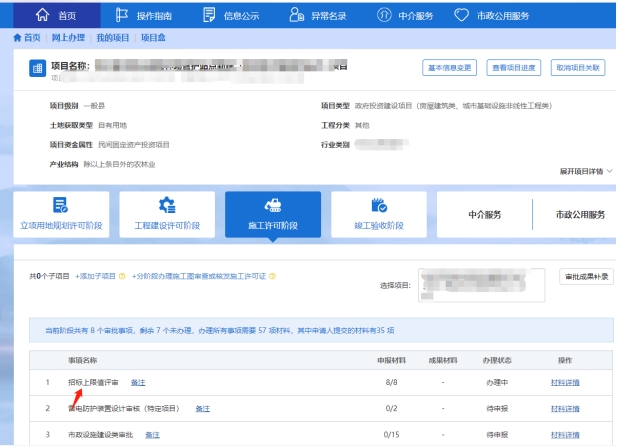Click the 事项名称 column header
This screenshot has width=617, height=446.
pyautogui.click(x=82, y=360)
